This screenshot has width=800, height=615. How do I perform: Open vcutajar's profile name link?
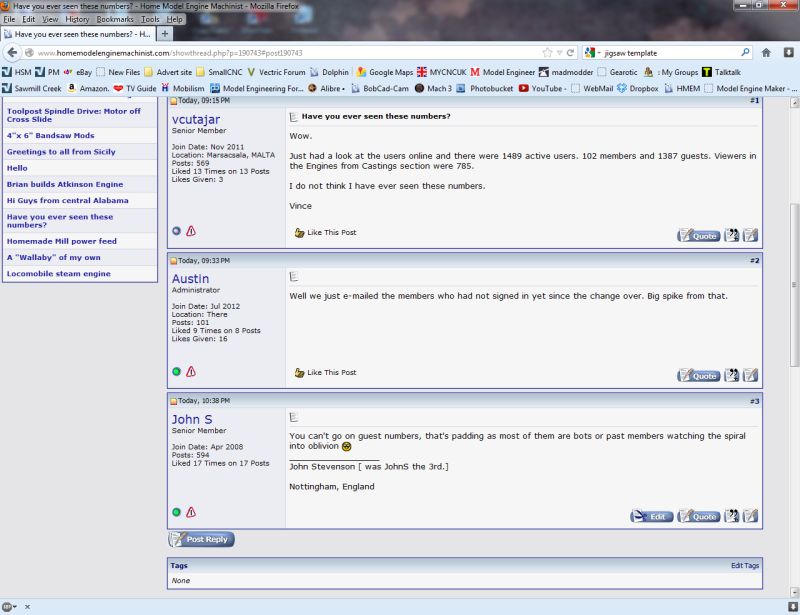click(x=196, y=119)
